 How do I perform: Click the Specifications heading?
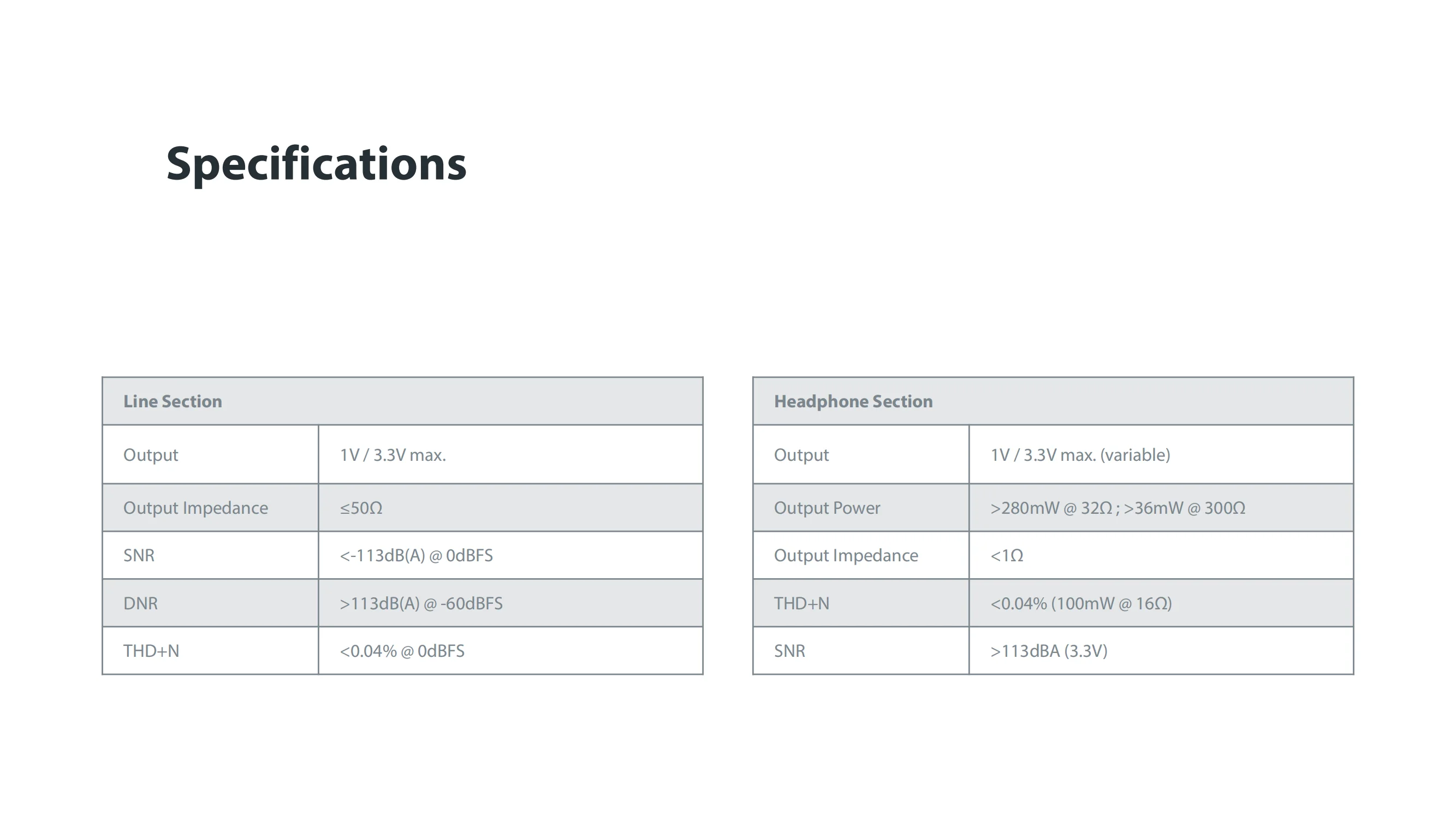click(x=316, y=164)
